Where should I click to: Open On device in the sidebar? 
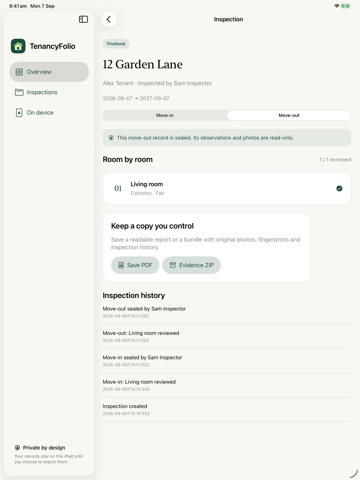pyautogui.click(x=49, y=112)
